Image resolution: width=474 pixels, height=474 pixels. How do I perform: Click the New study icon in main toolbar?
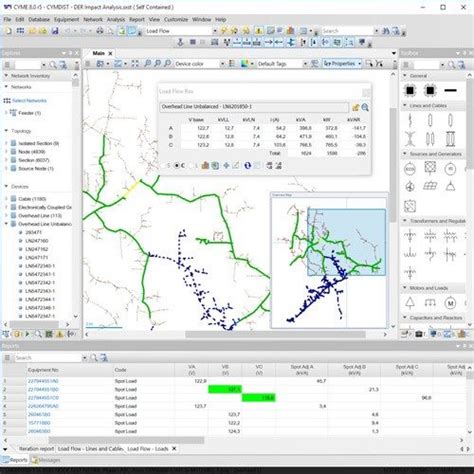9,31
